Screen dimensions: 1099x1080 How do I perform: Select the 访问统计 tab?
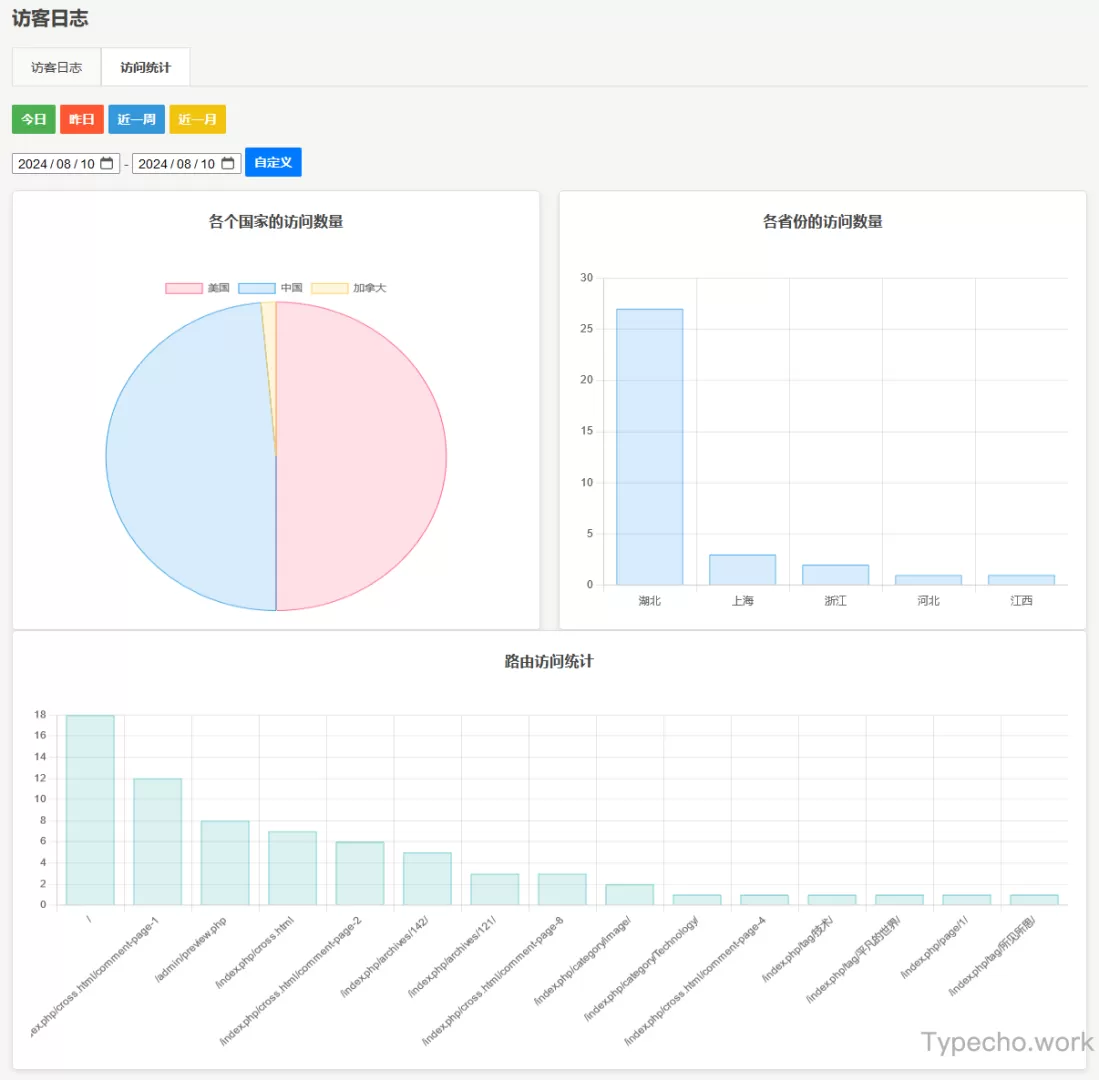[146, 68]
